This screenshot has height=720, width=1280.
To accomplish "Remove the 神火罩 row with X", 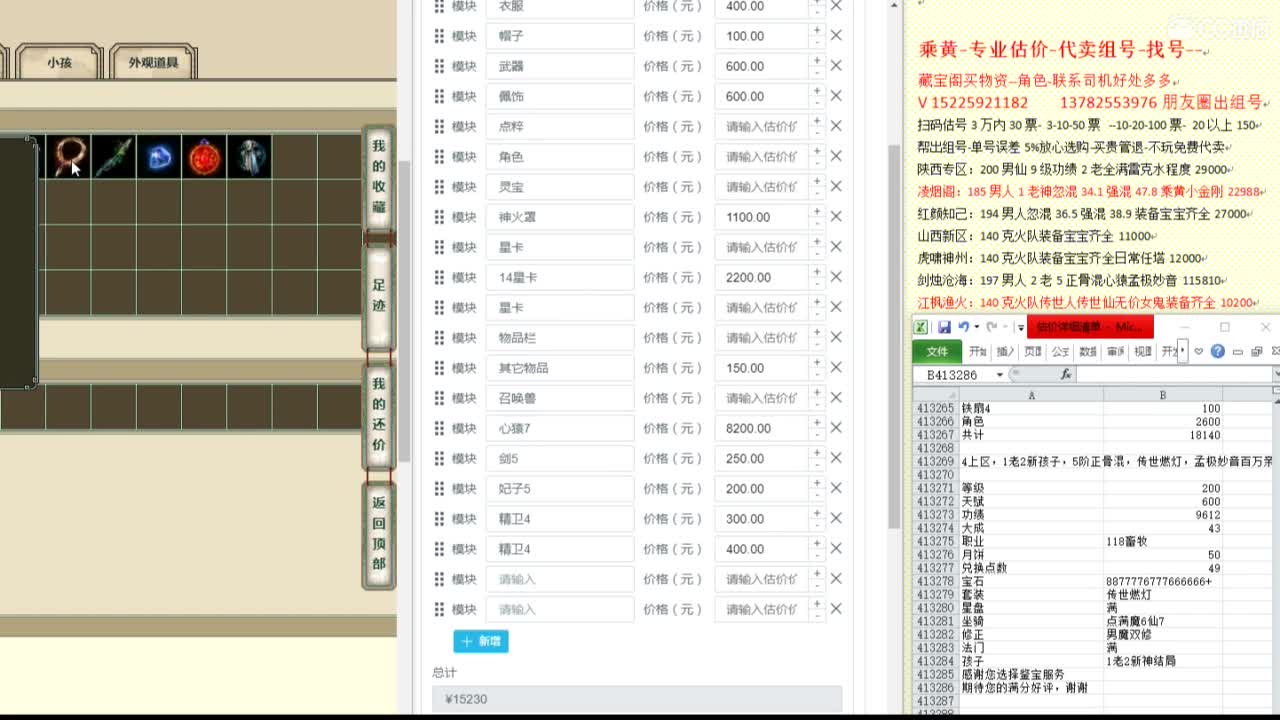I will point(836,217).
